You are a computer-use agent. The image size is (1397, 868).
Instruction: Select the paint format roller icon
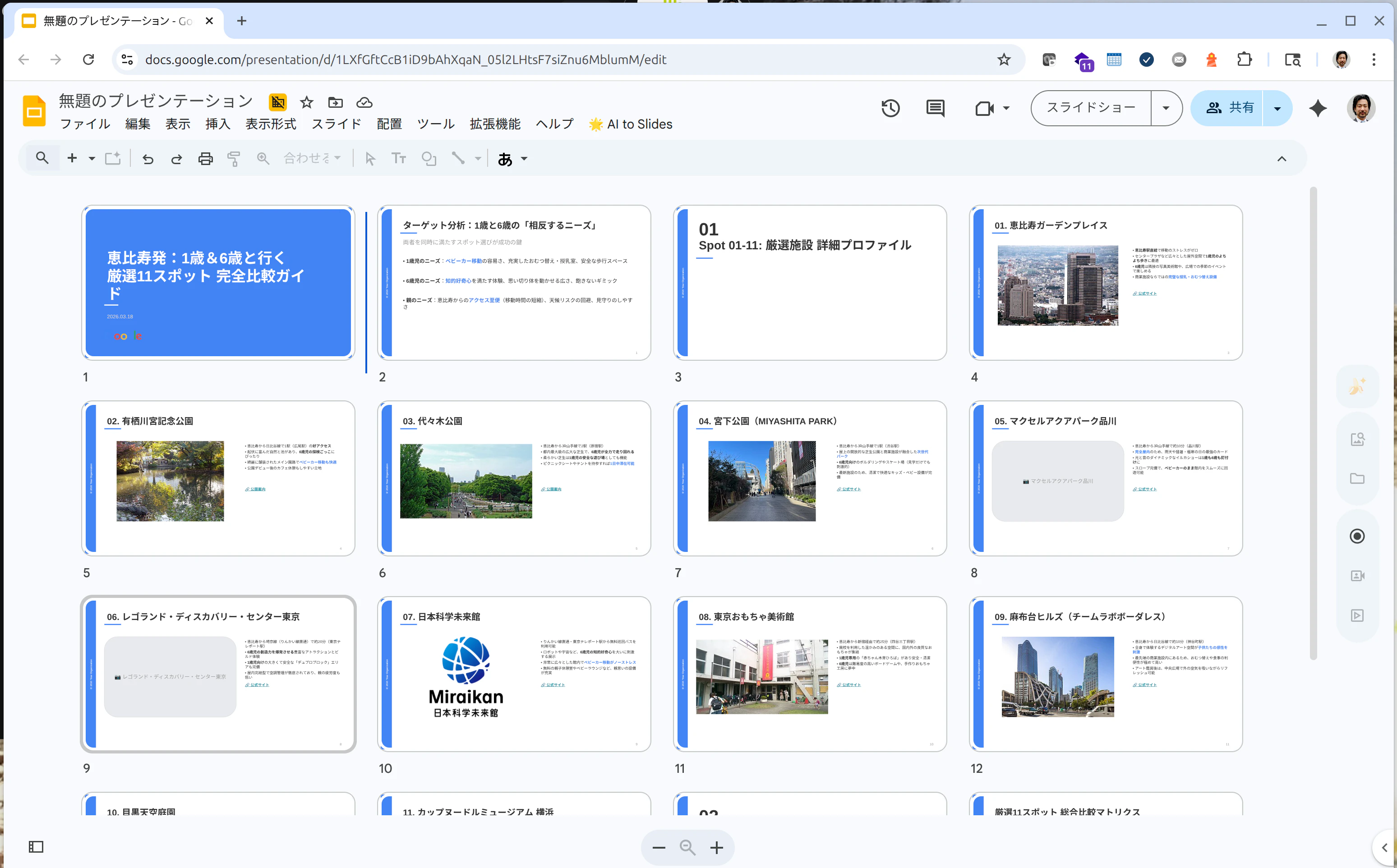(x=234, y=158)
